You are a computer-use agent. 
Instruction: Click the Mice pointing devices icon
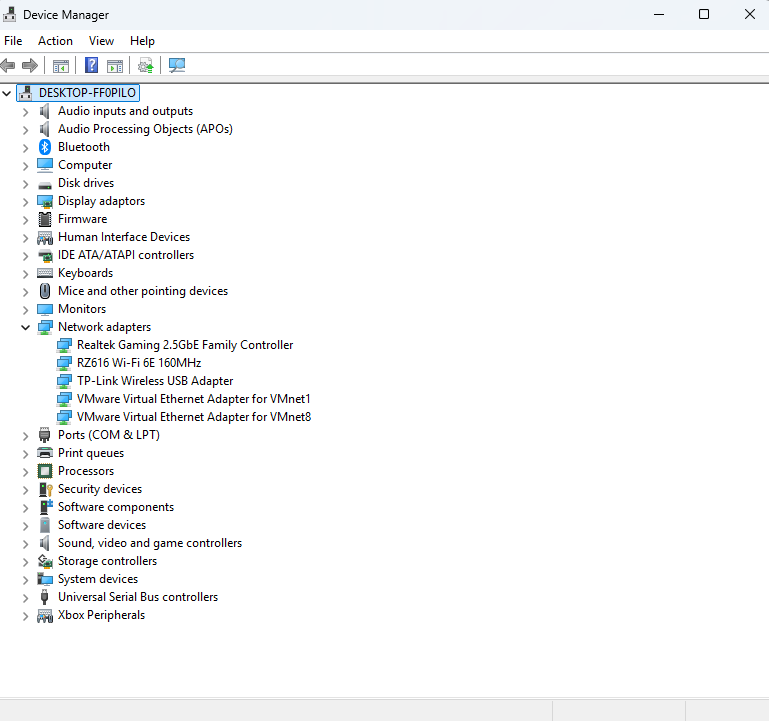[x=45, y=291]
